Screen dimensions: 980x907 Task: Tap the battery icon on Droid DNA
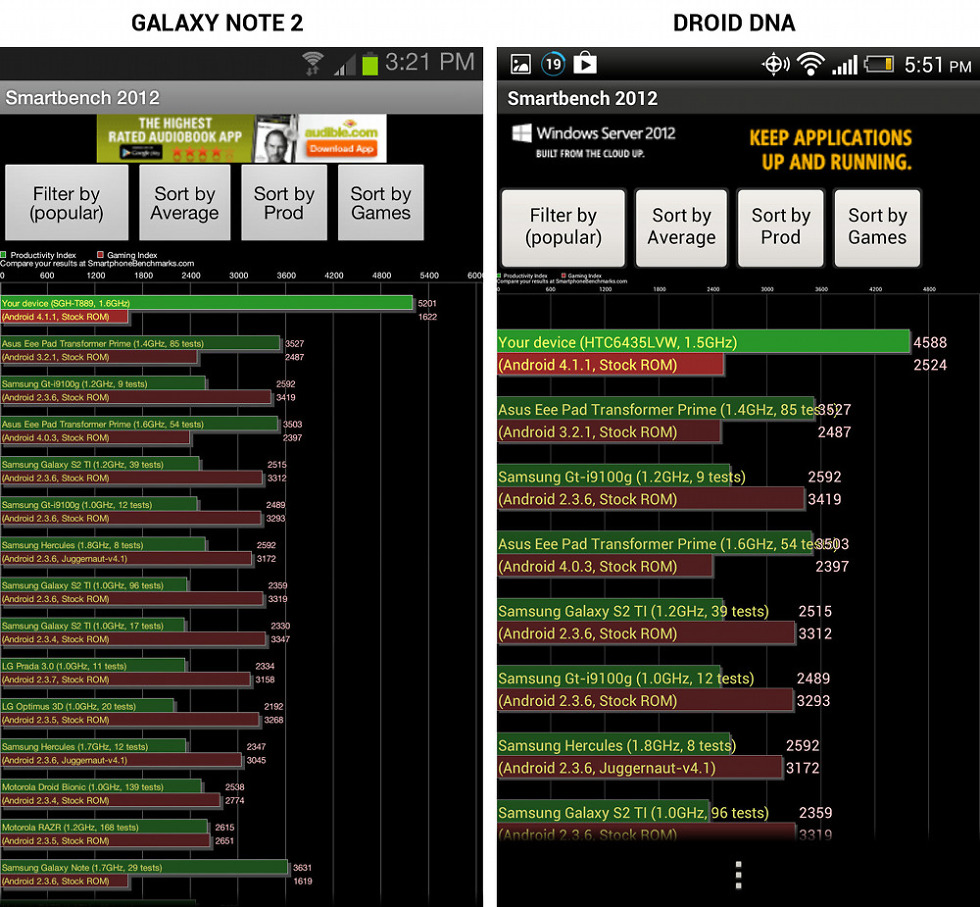[x=879, y=64]
